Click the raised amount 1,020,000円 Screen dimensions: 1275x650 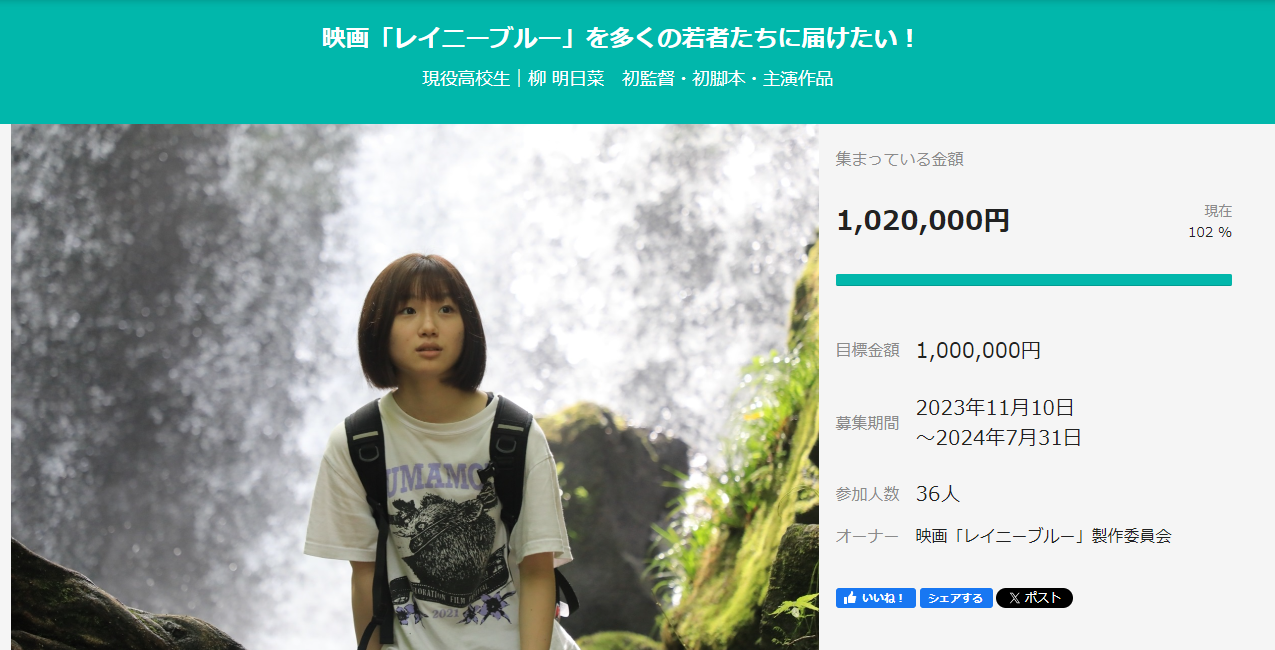tap(923, 221)
